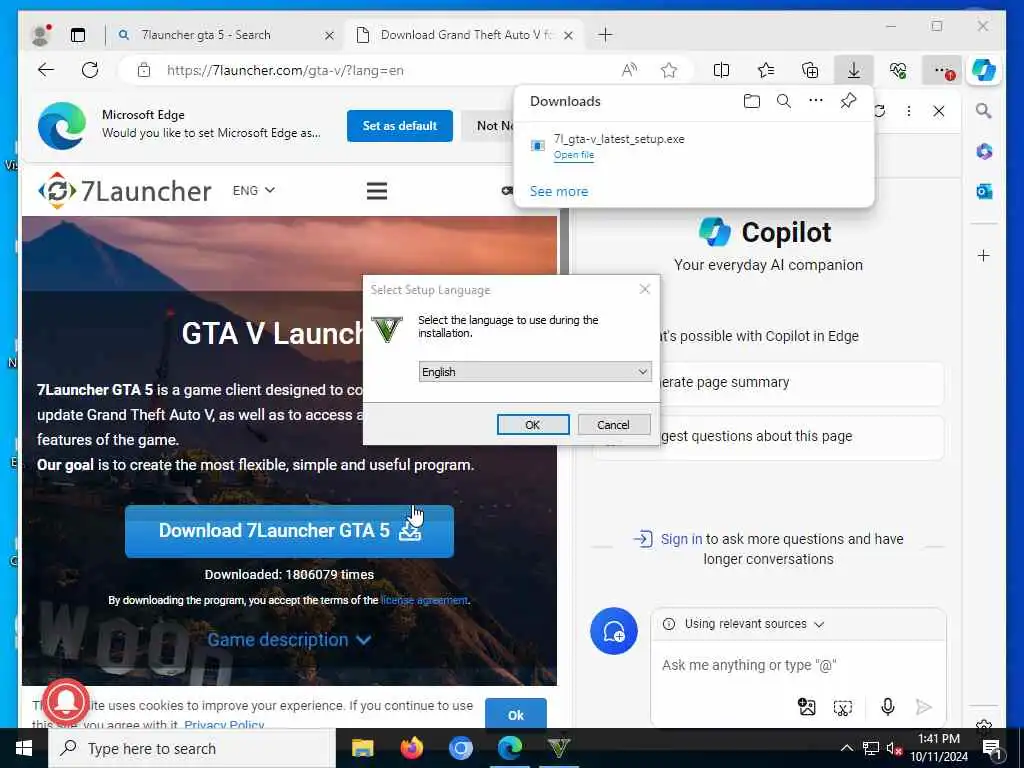Image resolution: width=1024 pixels, height=768 pixels.
Task: Click Windows Type here to search box
Action: point(192,748)
